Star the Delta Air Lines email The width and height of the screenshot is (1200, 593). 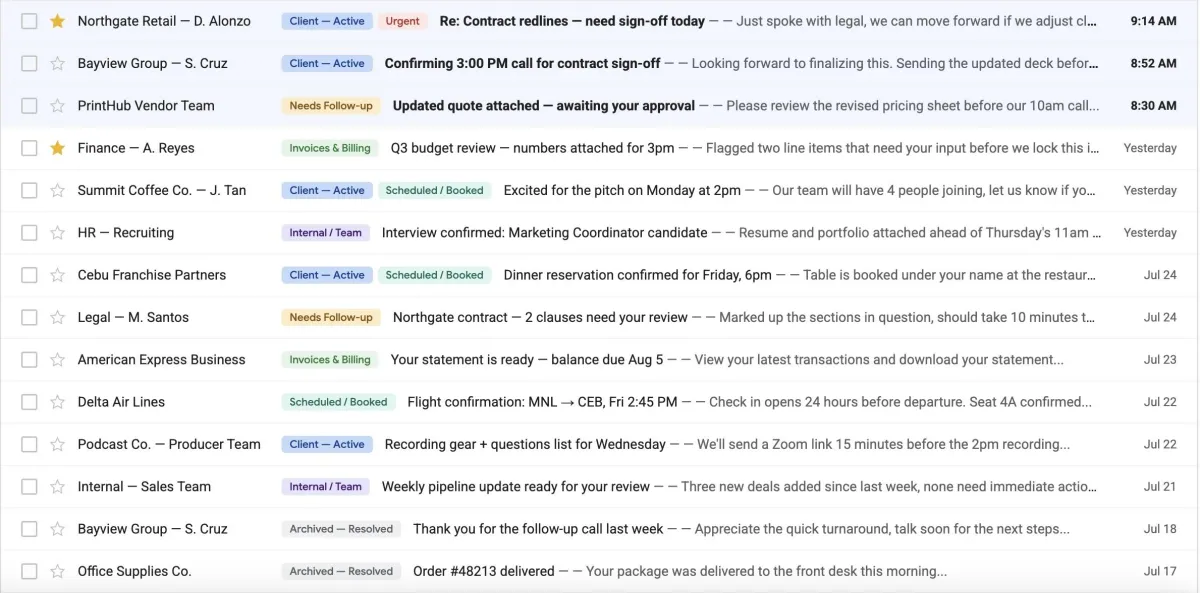(57, 402)
